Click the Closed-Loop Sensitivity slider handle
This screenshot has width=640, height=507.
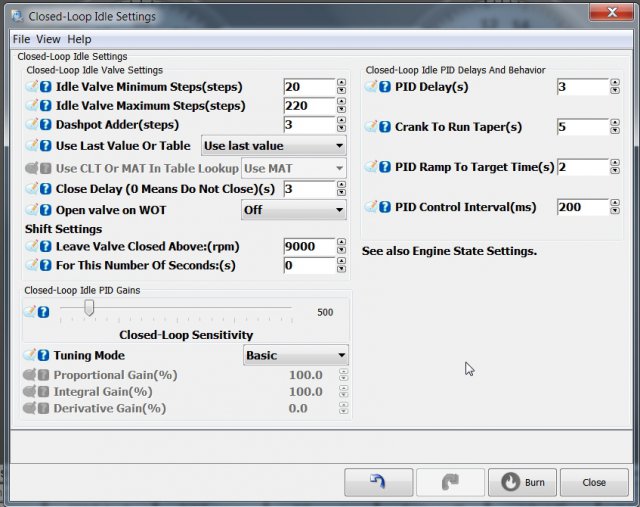[89, 309]
